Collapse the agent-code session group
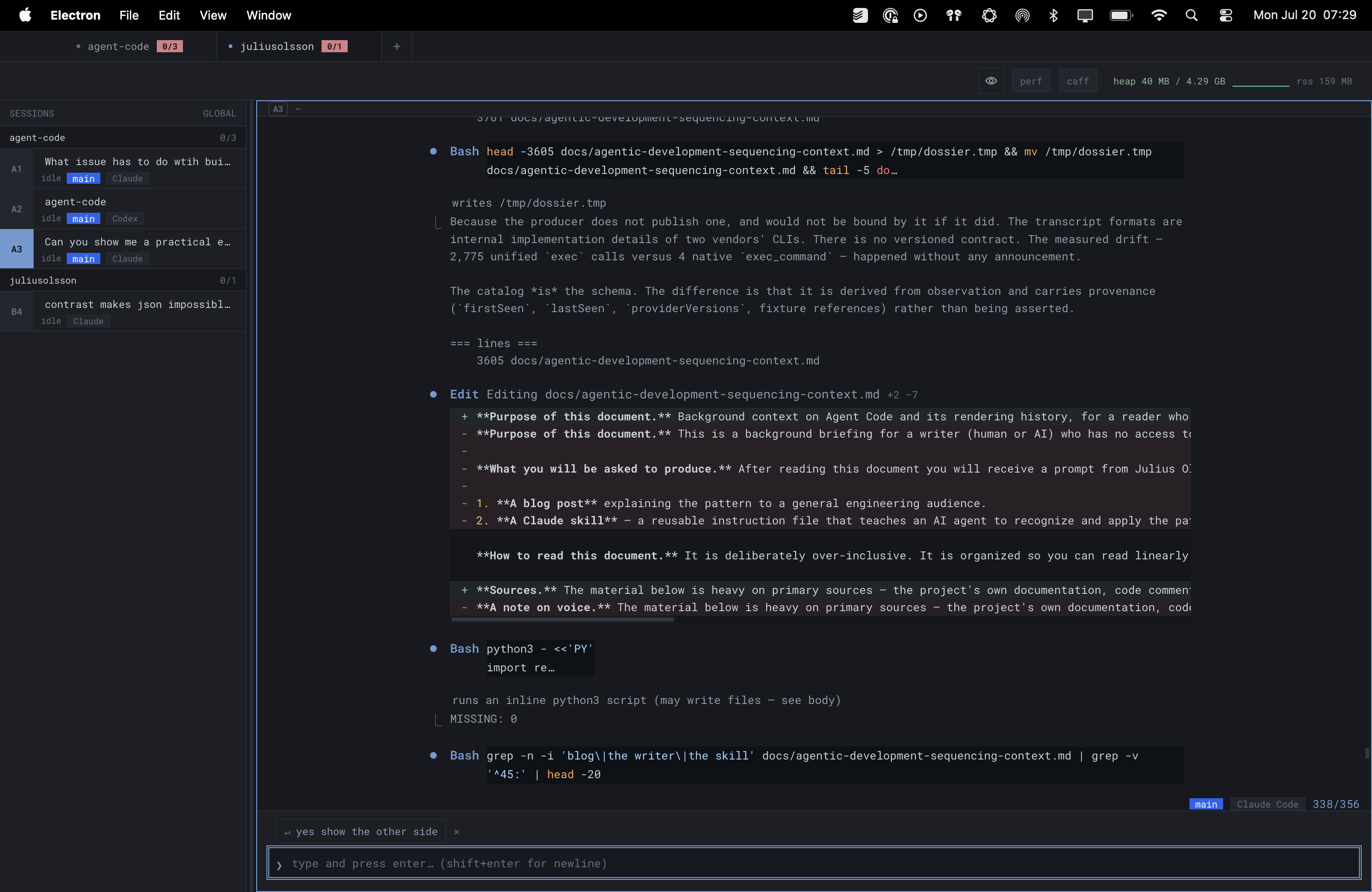Image resolution: width=1372 pixels, height=892 pixels. (123, 138)
